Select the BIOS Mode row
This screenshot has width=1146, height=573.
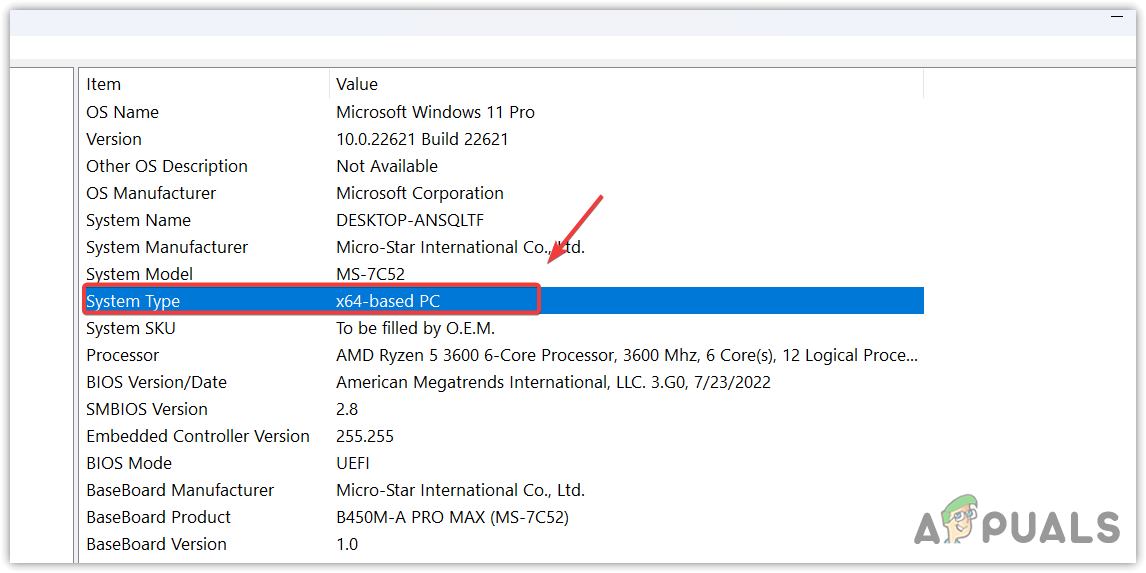(129, 463)
